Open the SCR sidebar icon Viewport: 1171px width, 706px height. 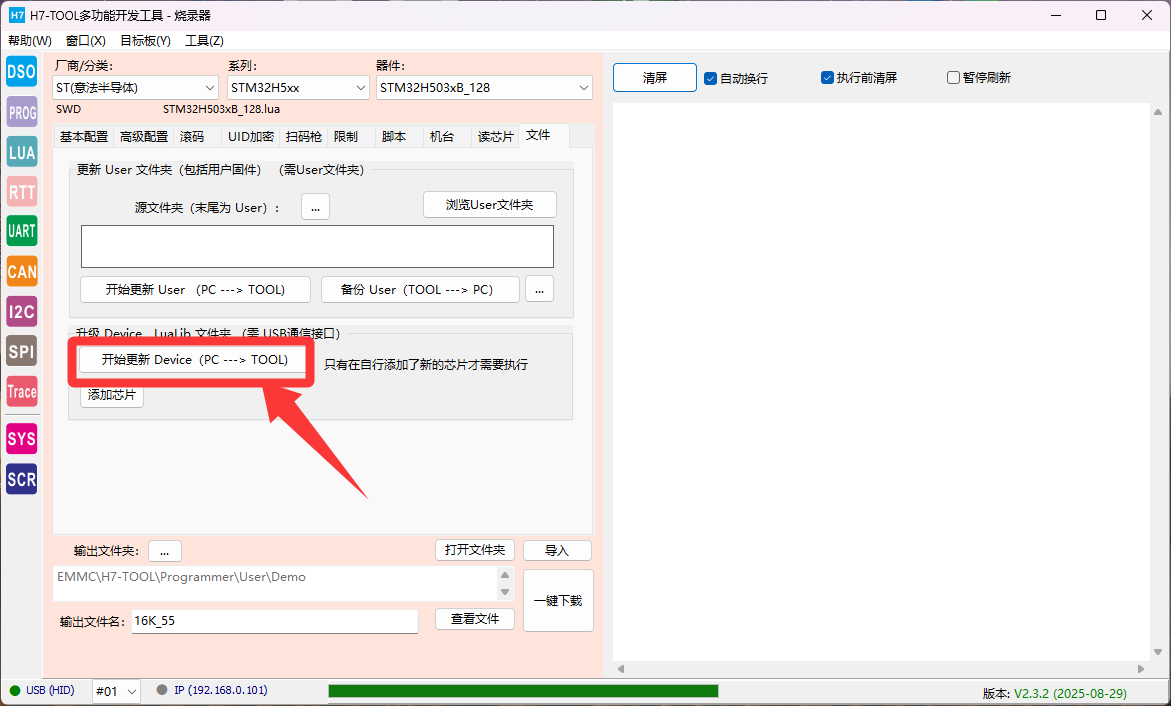pyautogui.click(x=22, y=479)
